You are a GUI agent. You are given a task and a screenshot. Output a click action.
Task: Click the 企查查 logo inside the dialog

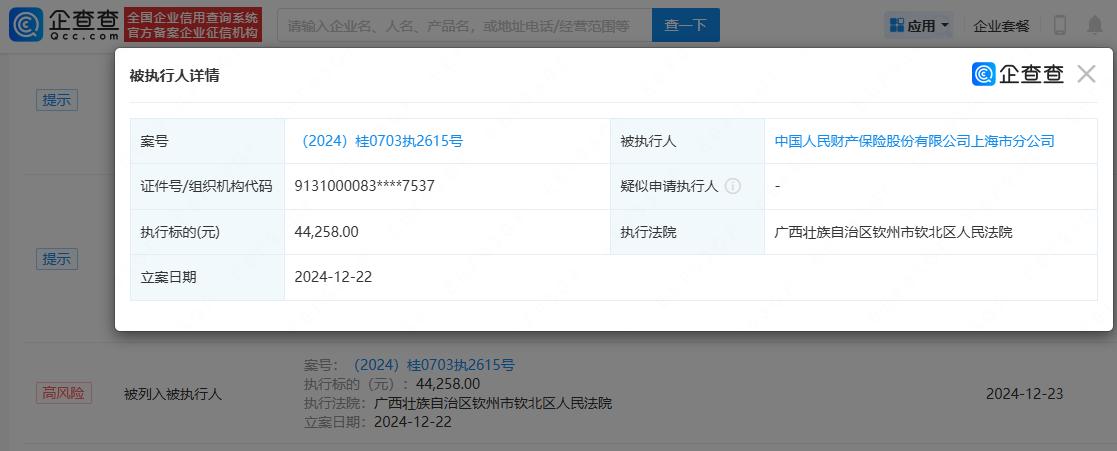[1017, 74]
